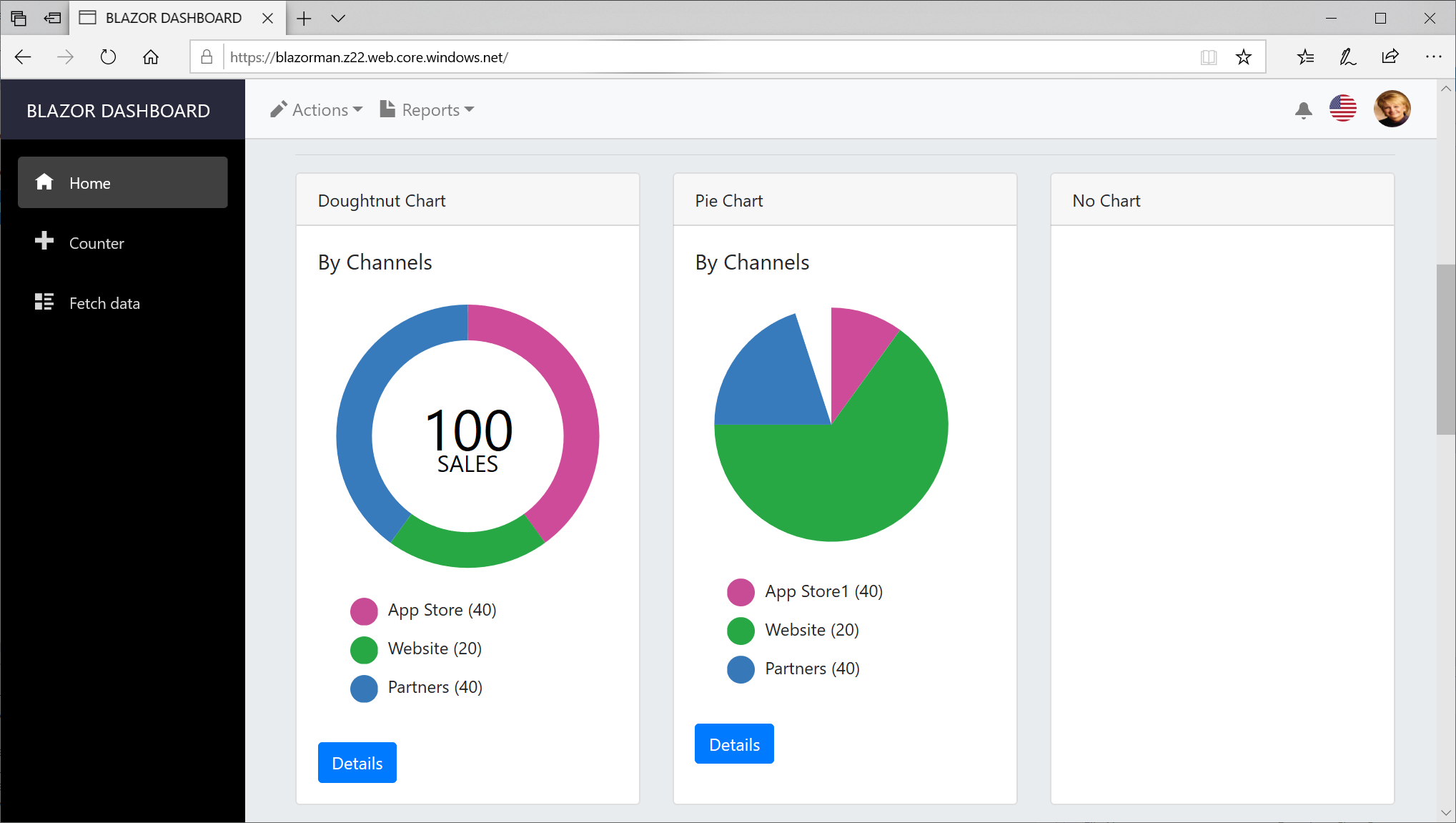Toggle browser reading view mode
The height and width of the screenshot is (823, 1456).
[x=1209, y=57]
